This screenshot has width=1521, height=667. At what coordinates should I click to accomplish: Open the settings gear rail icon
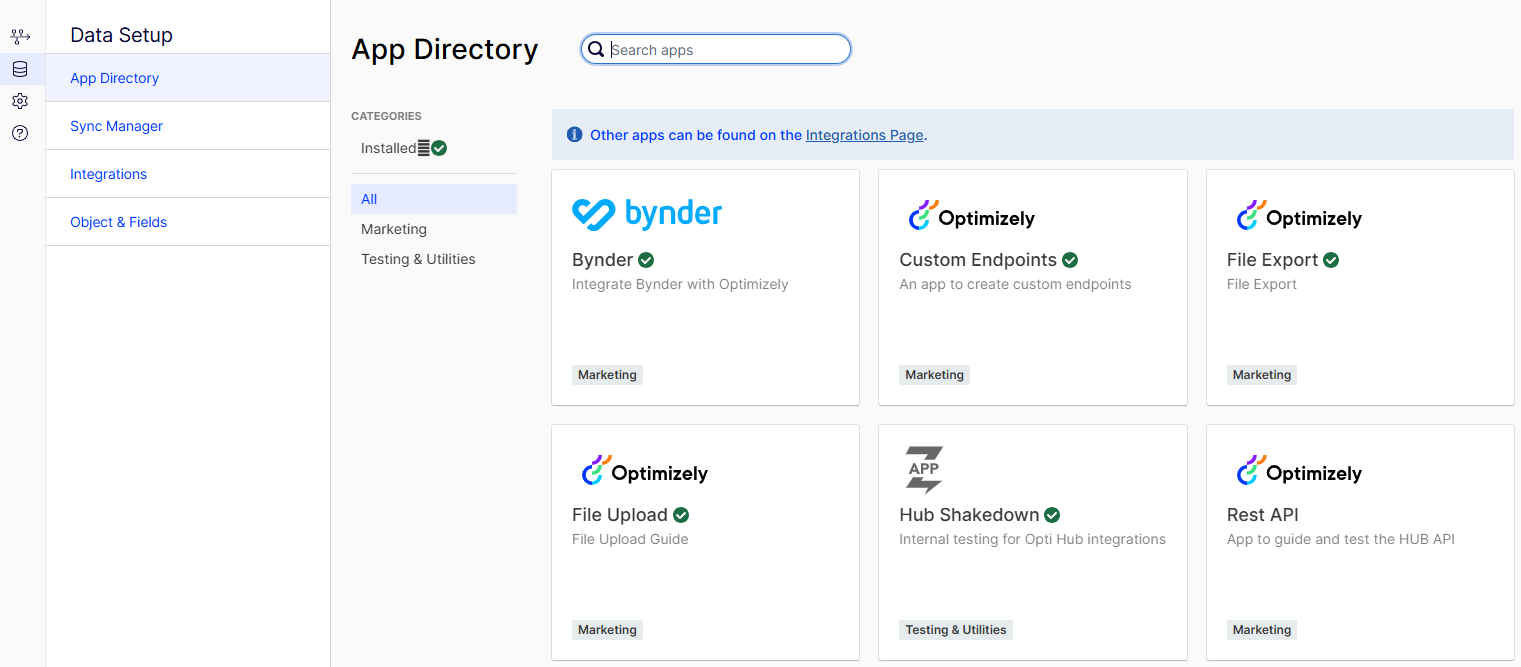pyautogui.click(x=20, y=101)
